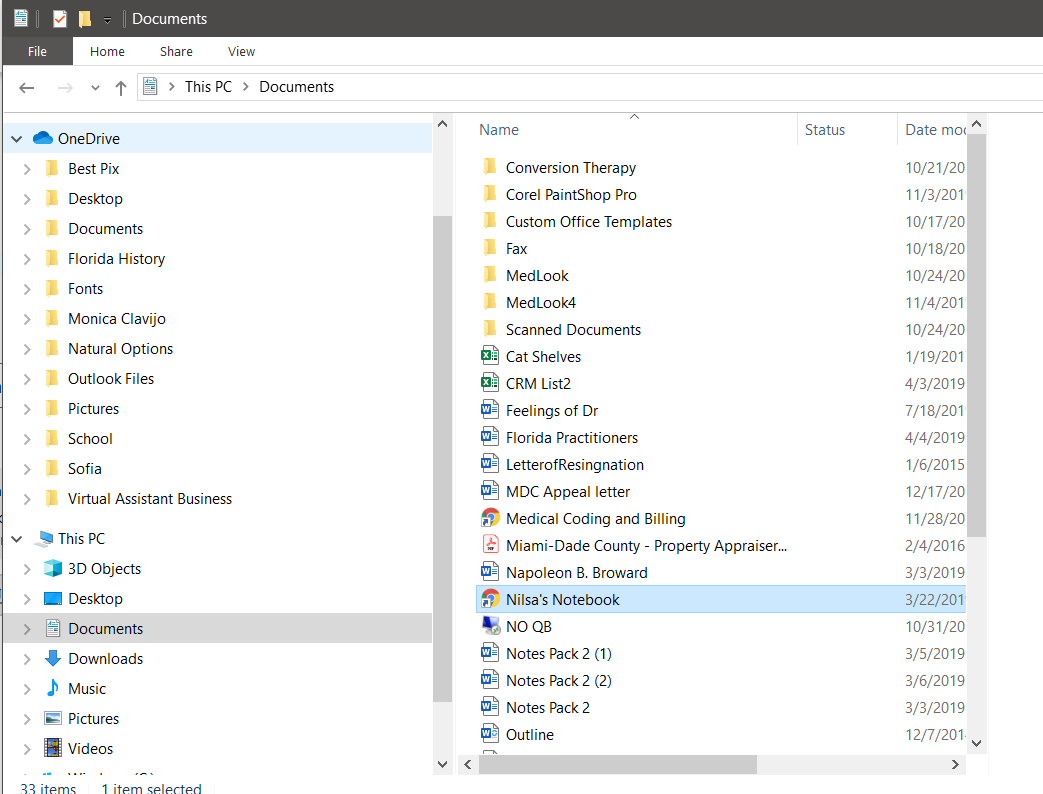1043x794 pixels.
Task: Click the Videos filmstrip icon
Action: (x=53, y=748)
